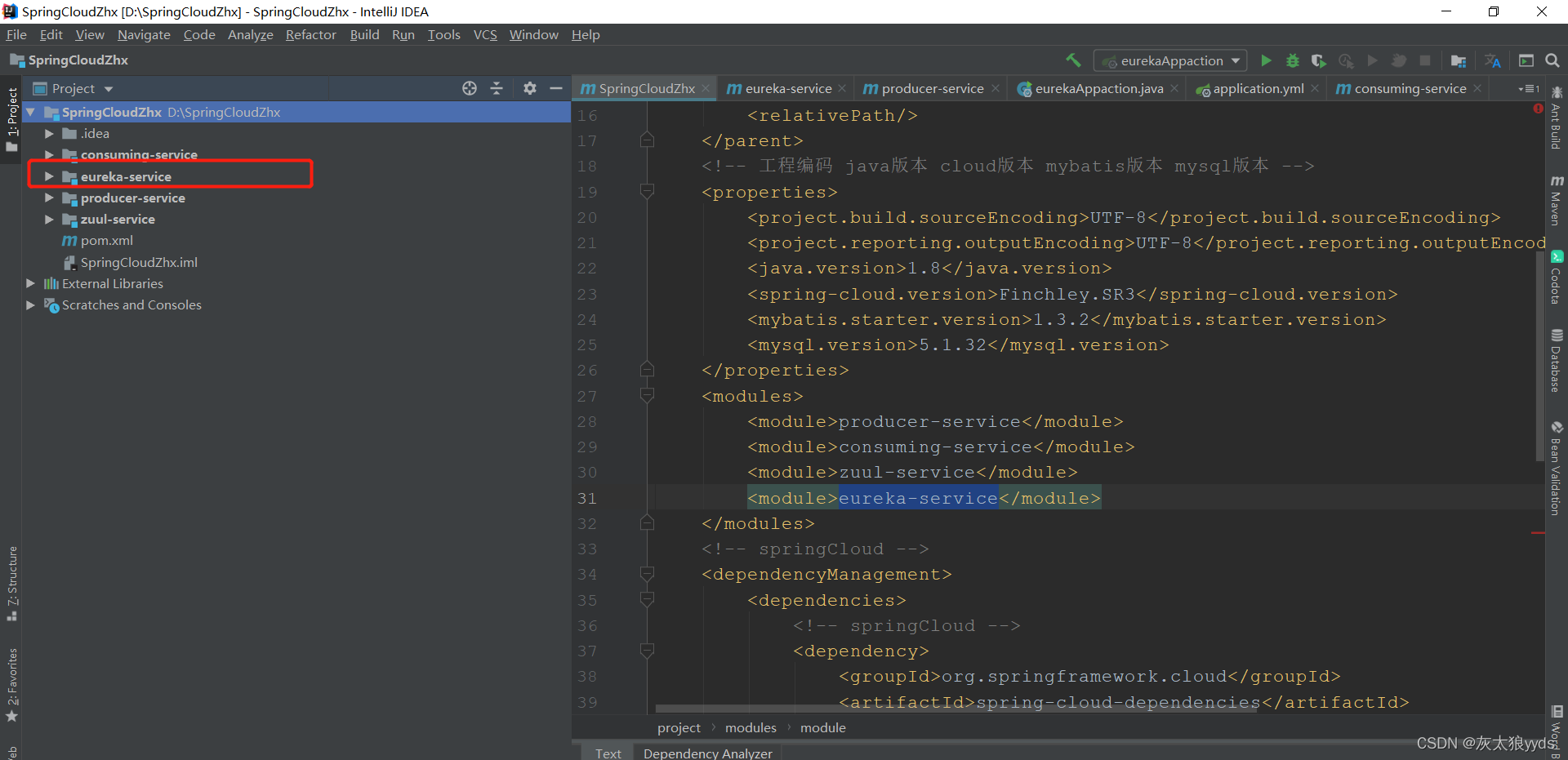Collapse SpringCloudZhx root tree node
This screenshot has height=760, width=1568.
pos(31,112)
